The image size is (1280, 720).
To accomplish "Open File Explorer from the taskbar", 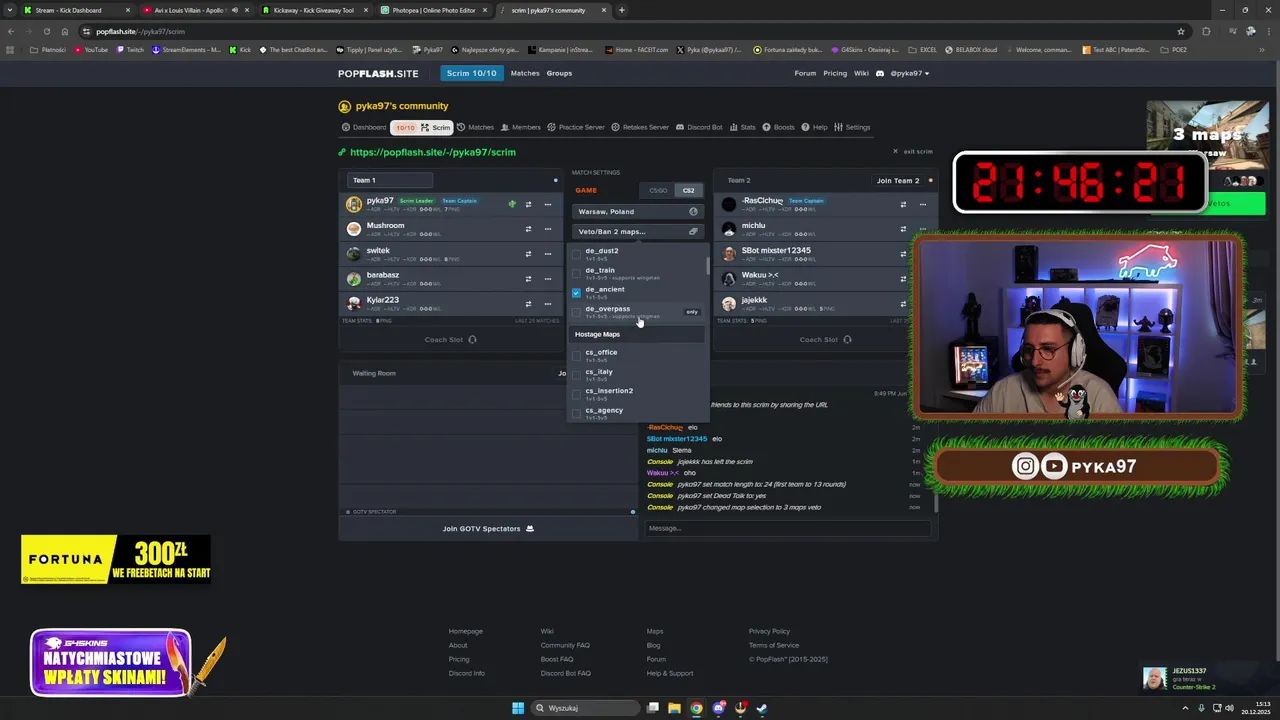I will [674, 708].
